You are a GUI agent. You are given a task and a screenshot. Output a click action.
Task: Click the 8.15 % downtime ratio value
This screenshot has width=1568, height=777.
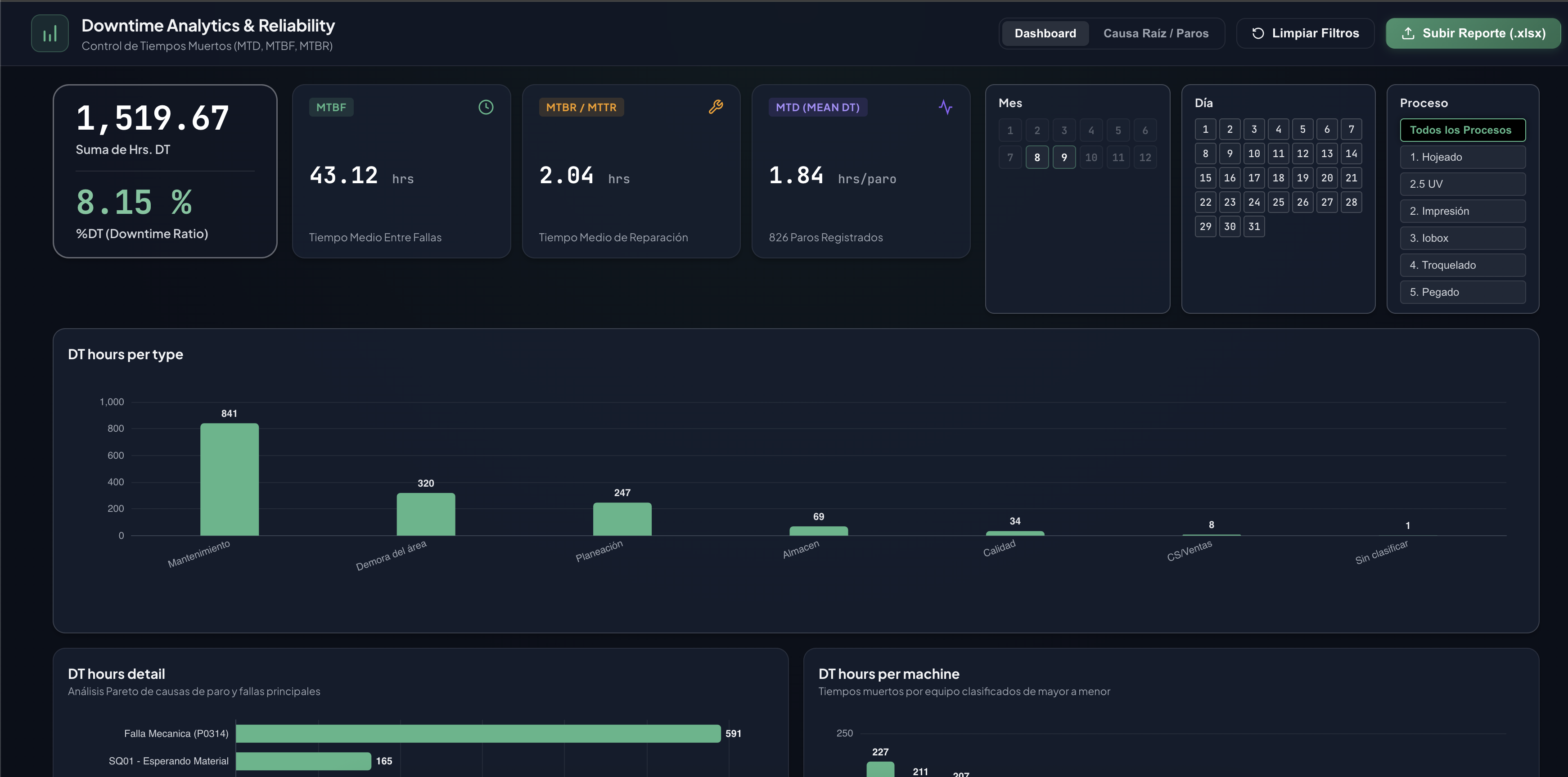[134, 202]
